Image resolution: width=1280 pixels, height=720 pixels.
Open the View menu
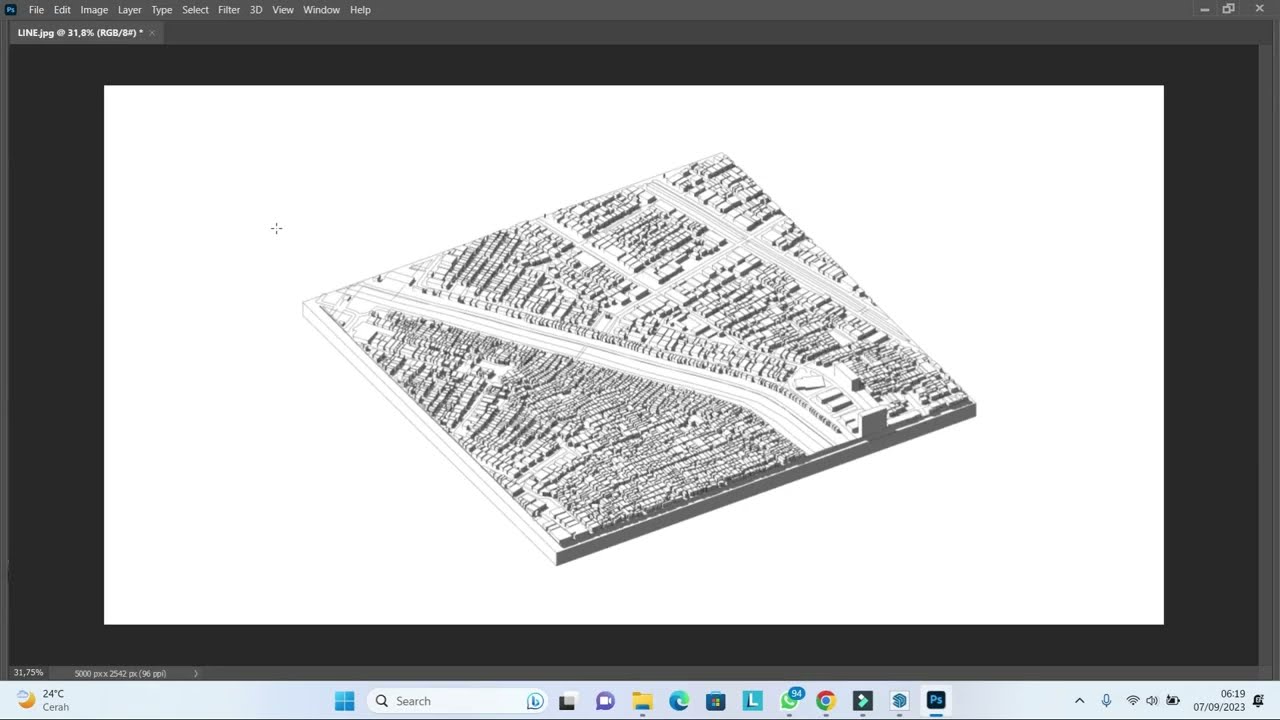pyautogui.click(x=283, y=10)
